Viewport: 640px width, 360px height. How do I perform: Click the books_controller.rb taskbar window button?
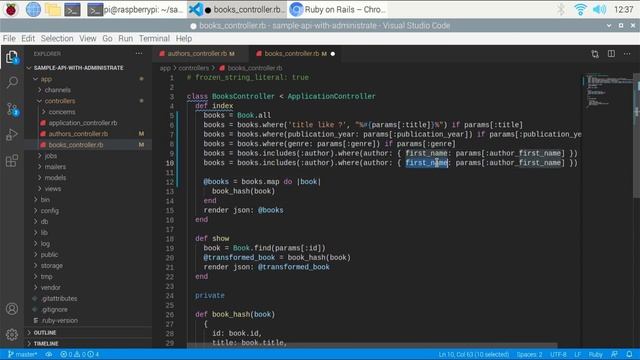point(237,9)
